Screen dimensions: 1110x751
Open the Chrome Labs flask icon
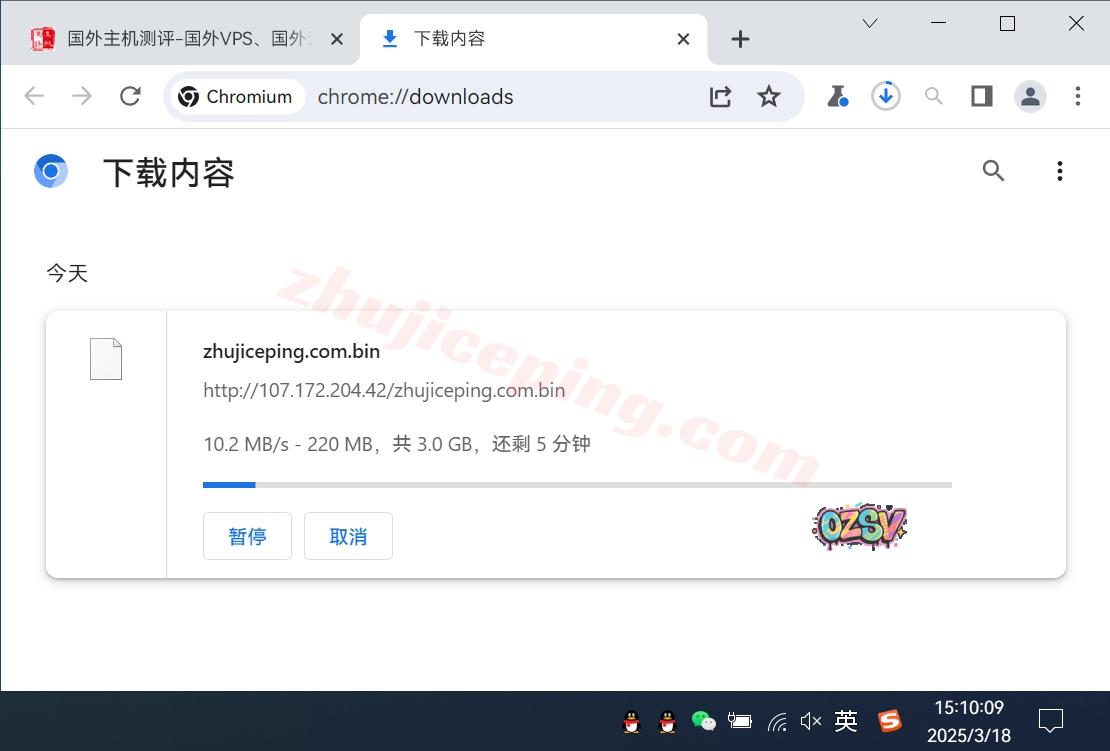(837, 96)
